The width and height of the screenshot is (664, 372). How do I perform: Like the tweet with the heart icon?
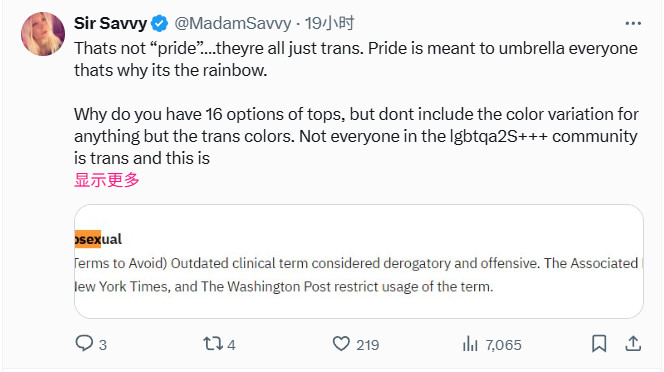(341, 344)
